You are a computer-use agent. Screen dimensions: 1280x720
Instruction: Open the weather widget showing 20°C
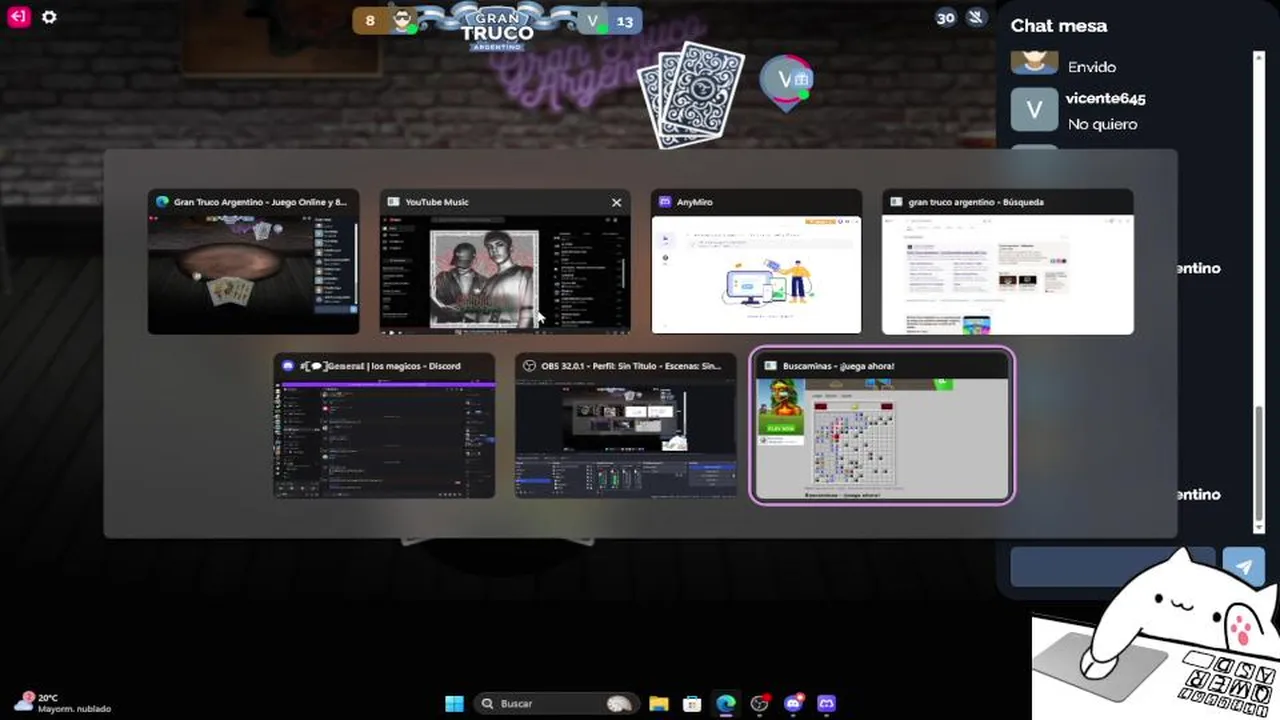(62, 703)
